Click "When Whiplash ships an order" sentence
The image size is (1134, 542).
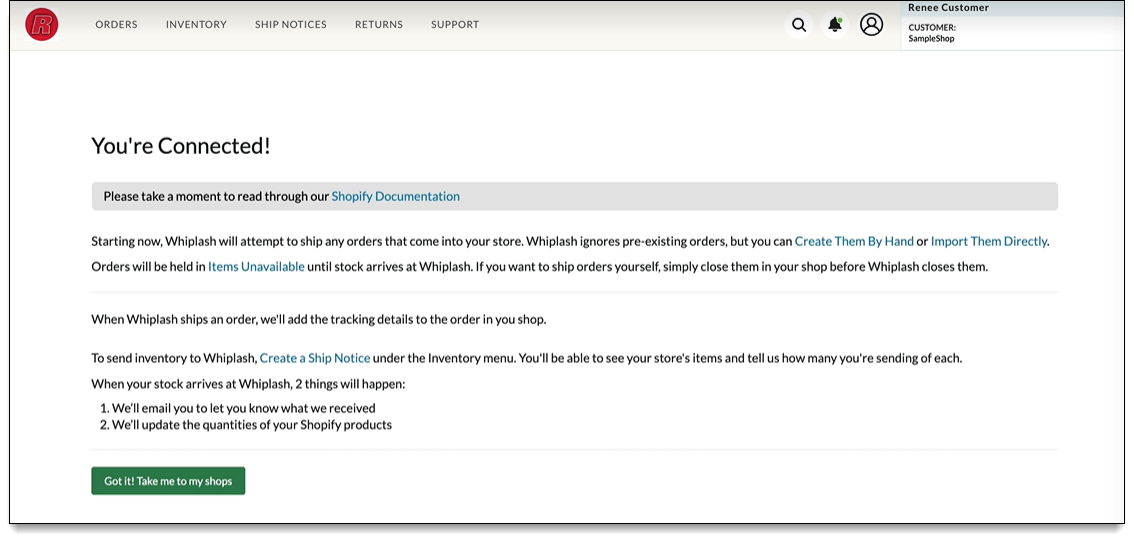point(318,319)
